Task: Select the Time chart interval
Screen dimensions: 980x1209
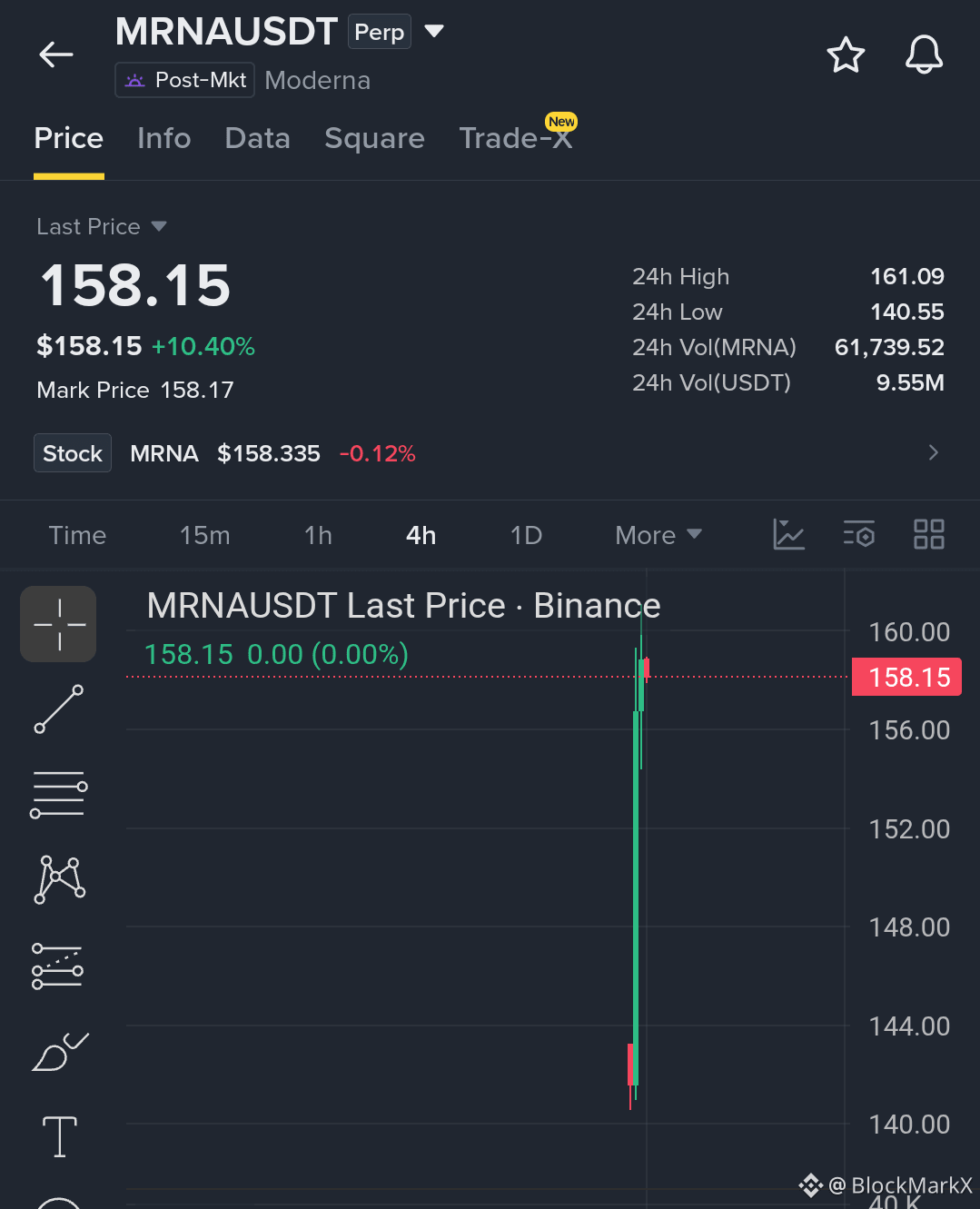Action: pos(77,535)
